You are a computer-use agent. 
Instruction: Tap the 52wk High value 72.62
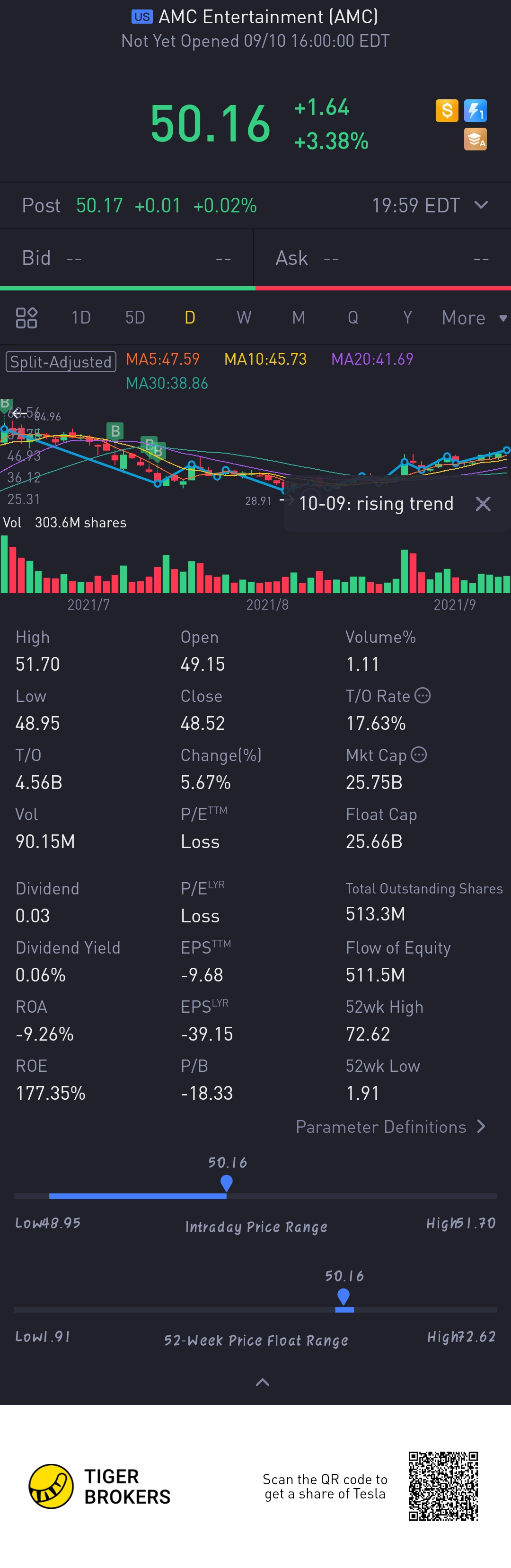point(368,1034)
